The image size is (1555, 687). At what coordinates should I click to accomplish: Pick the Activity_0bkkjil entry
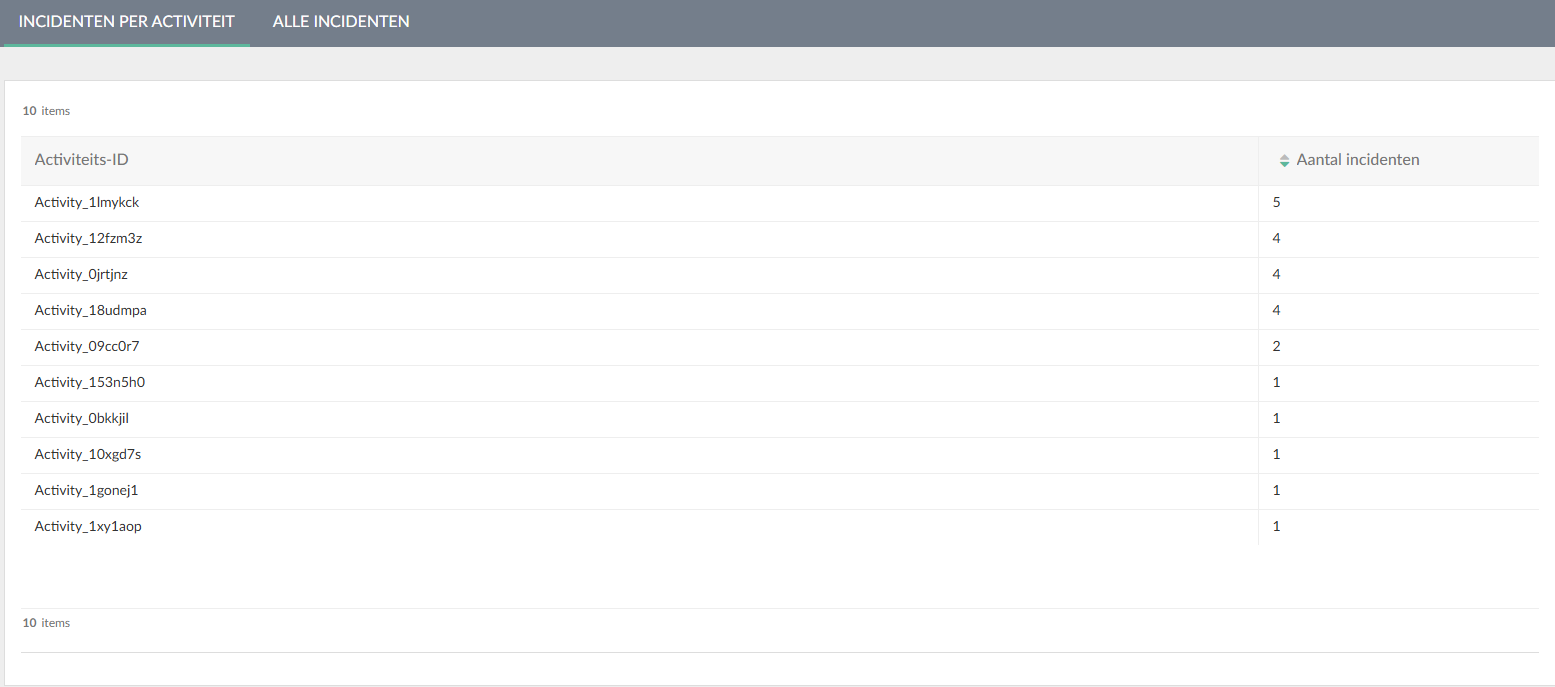pyautogui.click(x=81, y=419)
